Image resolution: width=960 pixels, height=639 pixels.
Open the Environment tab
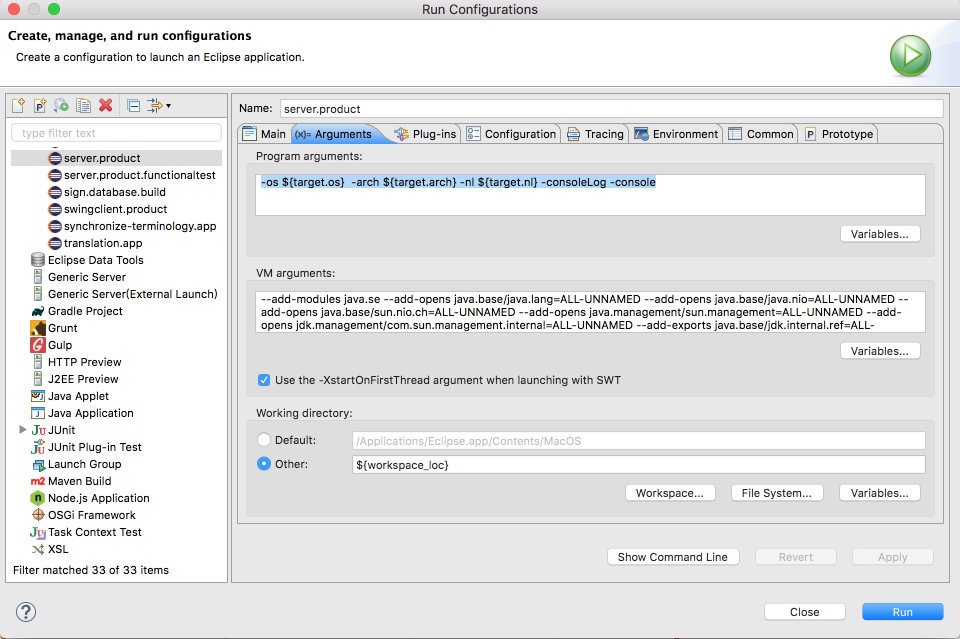(x=676, y=134)
